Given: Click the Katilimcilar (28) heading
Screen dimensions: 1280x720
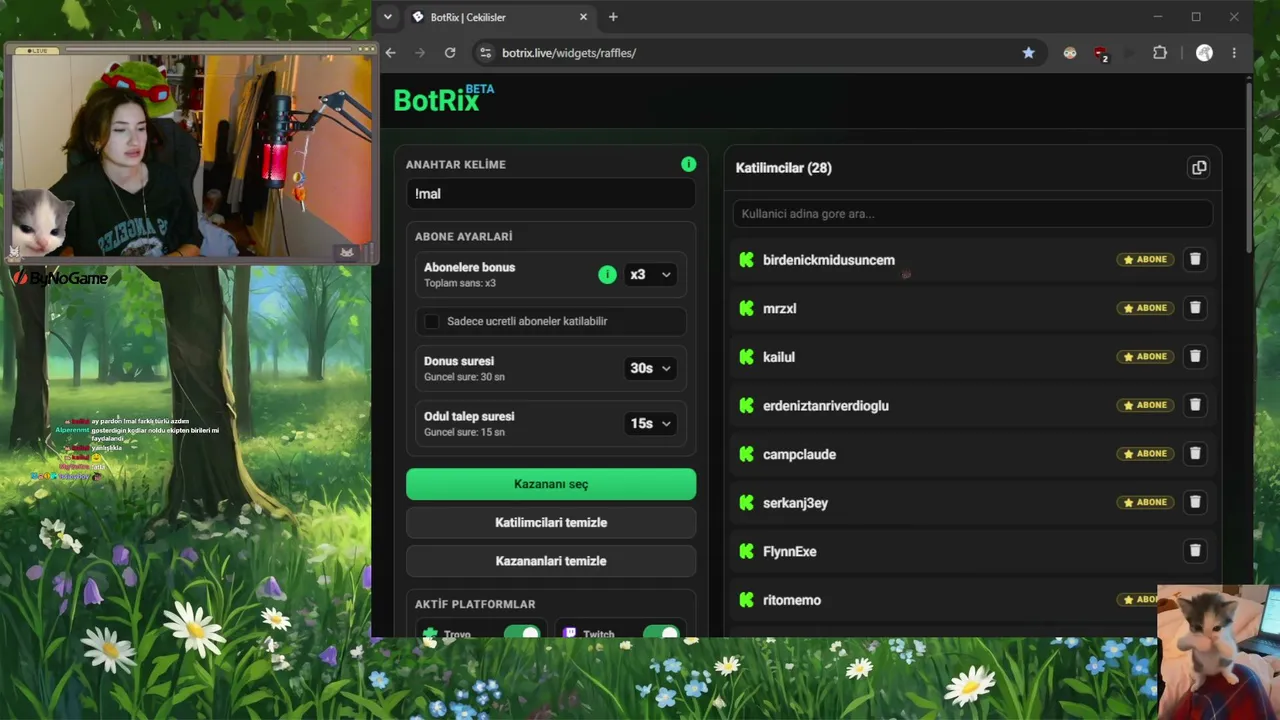Looking at the screenshot, I should pyautogui.click(x=784, y=168).
